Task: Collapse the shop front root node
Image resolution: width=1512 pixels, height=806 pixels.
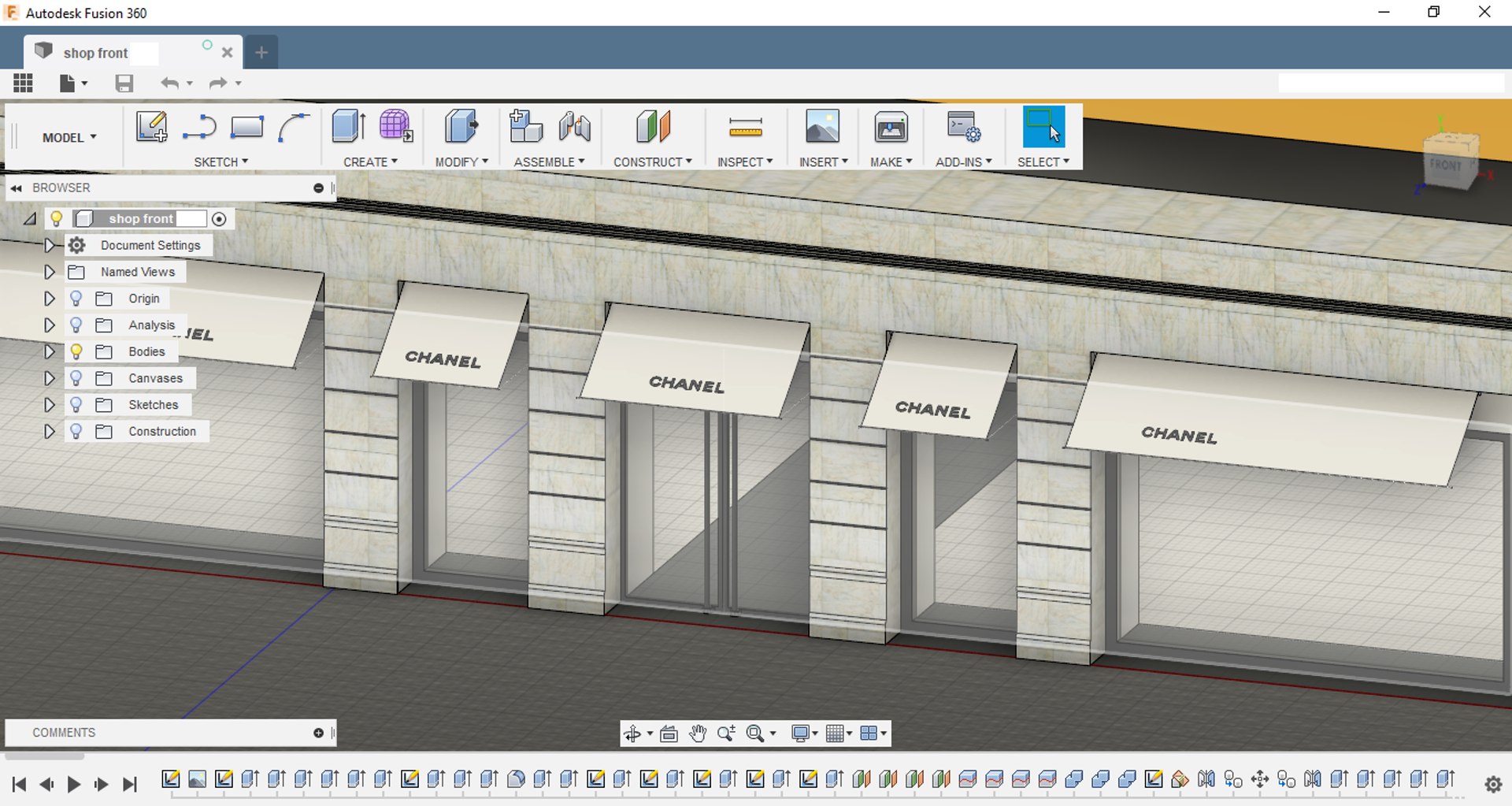Action: coord(30,219)
